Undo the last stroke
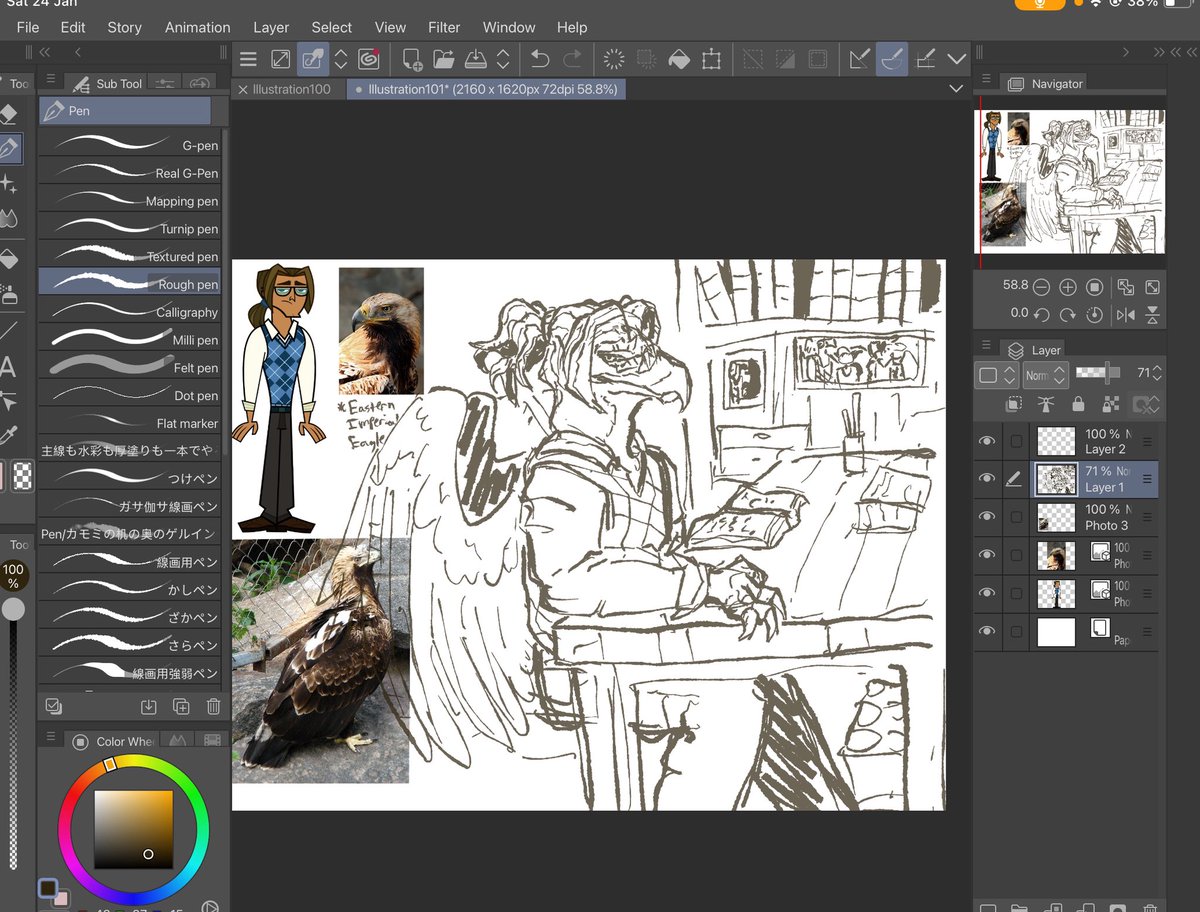The image size is (1200, 912). pyautogui.click(x=540, y=60)
